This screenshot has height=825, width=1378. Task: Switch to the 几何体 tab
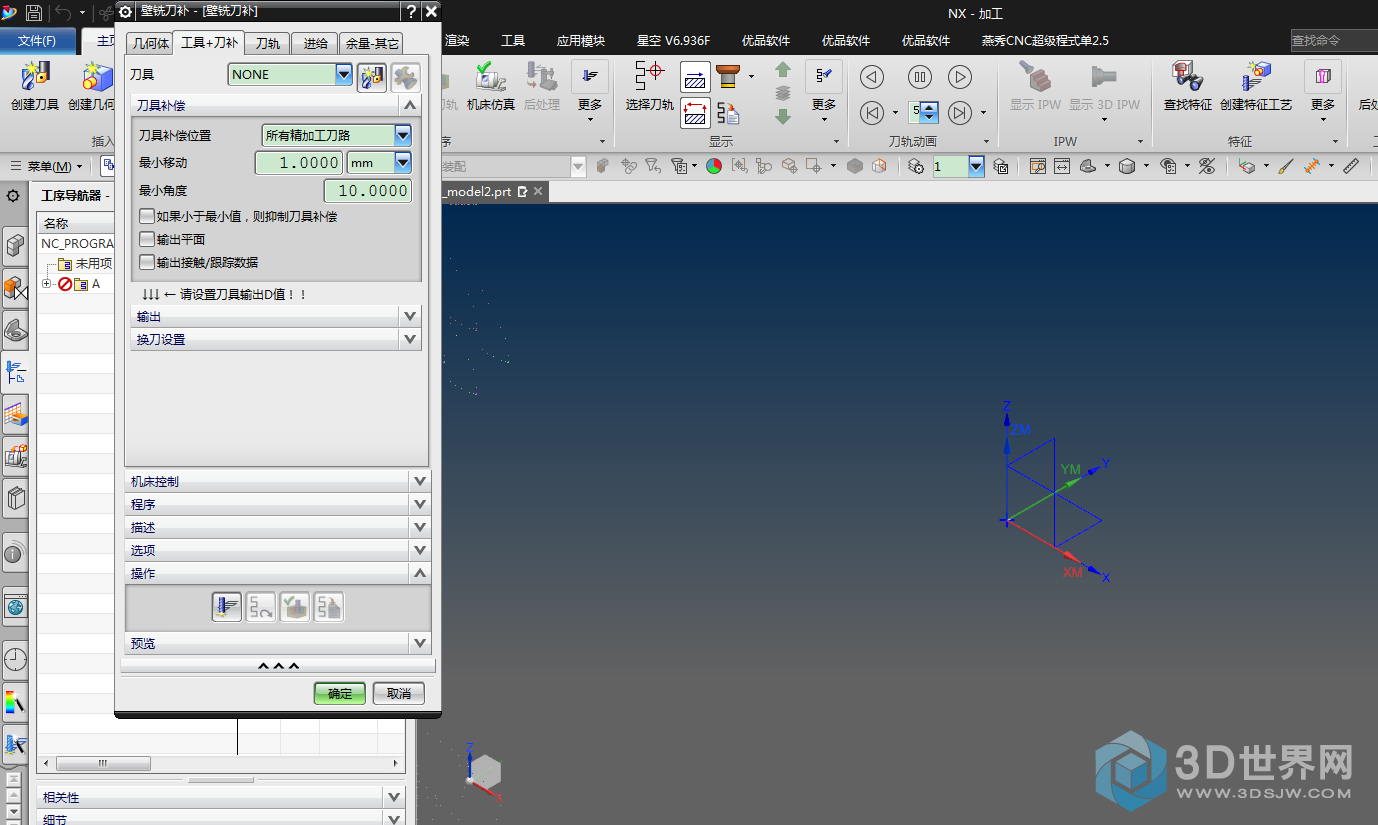149,43
